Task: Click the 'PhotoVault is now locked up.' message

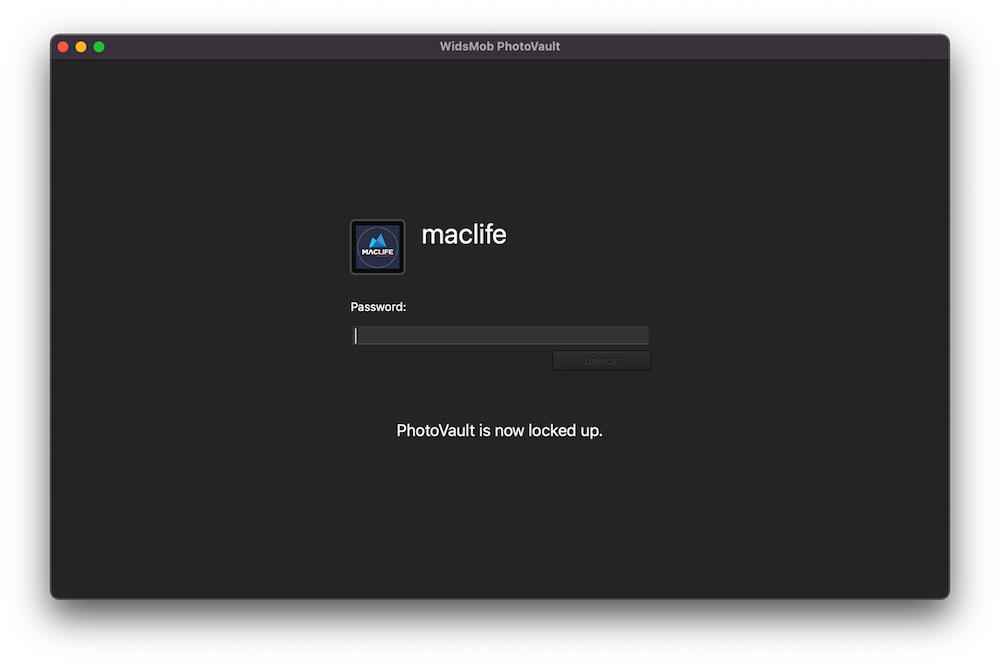Action: tap(499, 431)
